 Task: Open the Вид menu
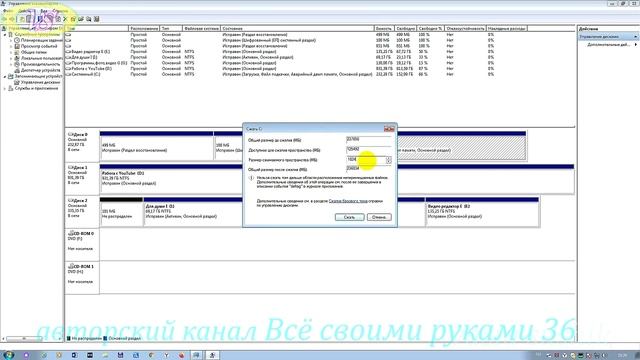[x=44, y=11]
